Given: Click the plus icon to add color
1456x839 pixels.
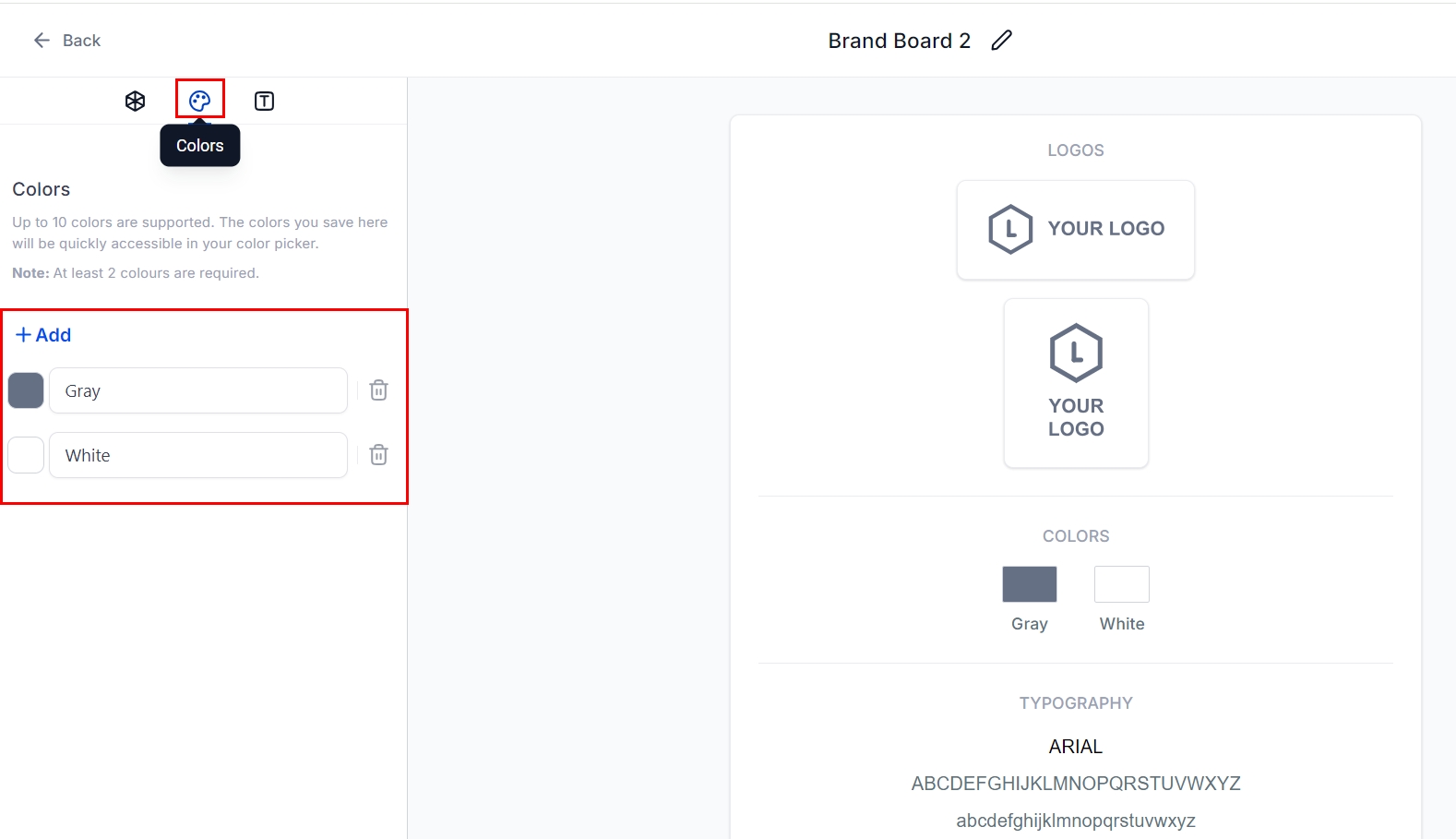Looking at the screenshot, I should click(24, 335).
